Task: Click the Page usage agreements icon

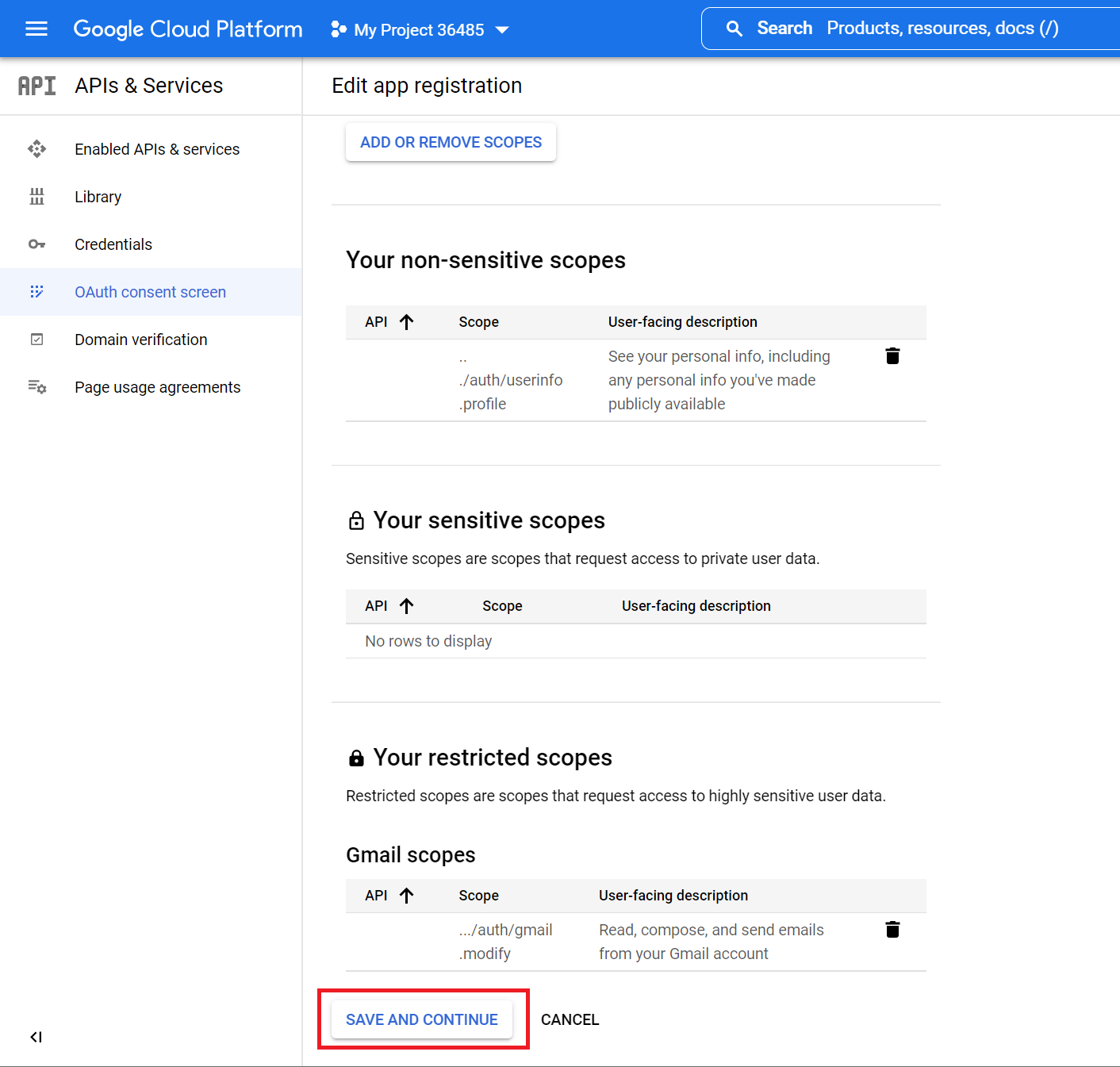Action: coord(36,387)
